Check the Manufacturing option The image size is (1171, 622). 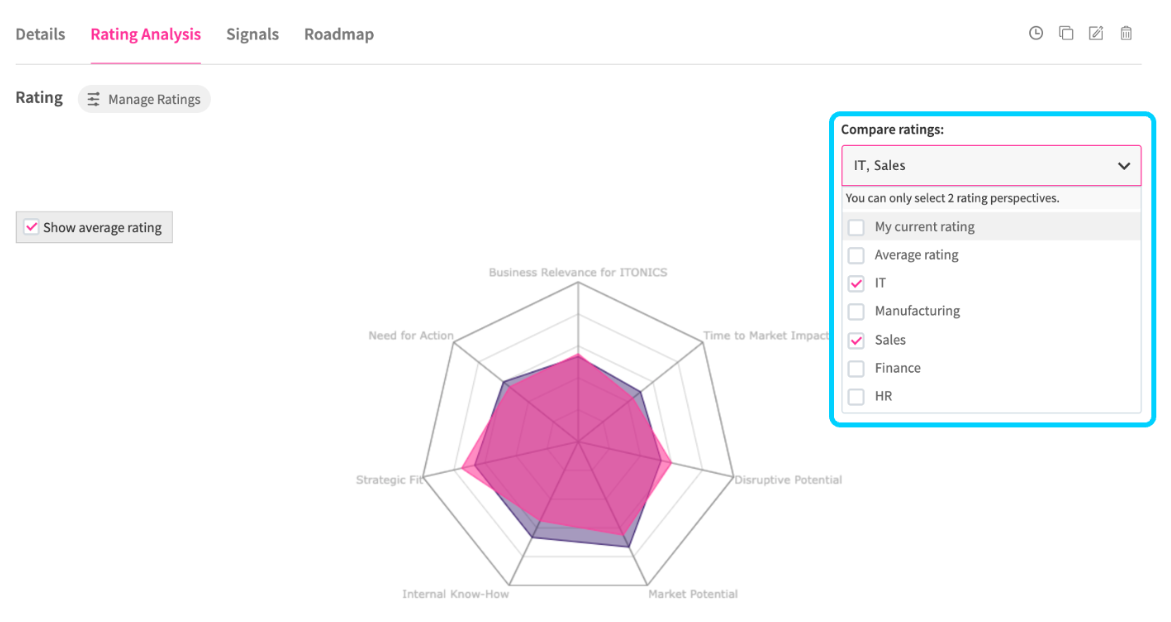[856, 311]
